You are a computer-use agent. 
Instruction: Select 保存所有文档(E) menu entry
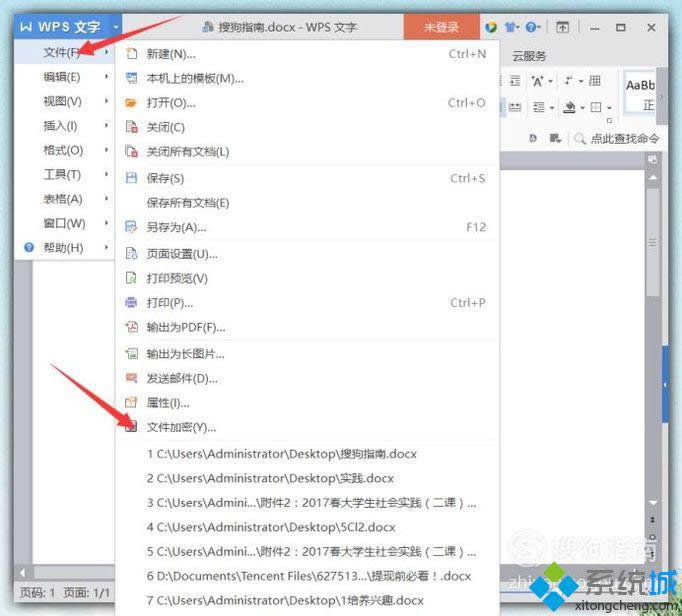[x=306, y=203]
